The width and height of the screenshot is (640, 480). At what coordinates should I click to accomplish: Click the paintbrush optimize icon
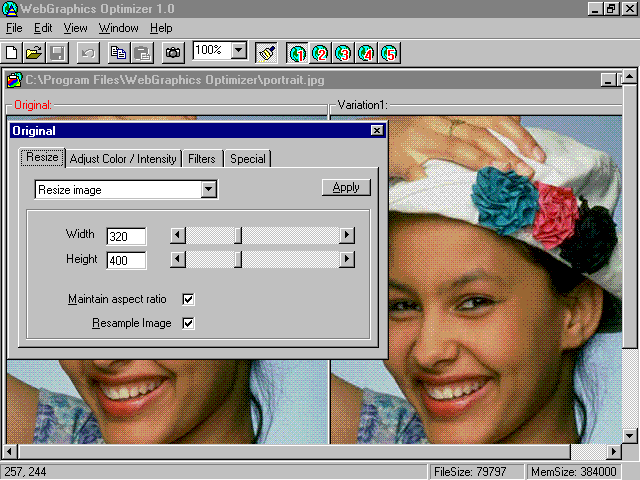point(266,51)
